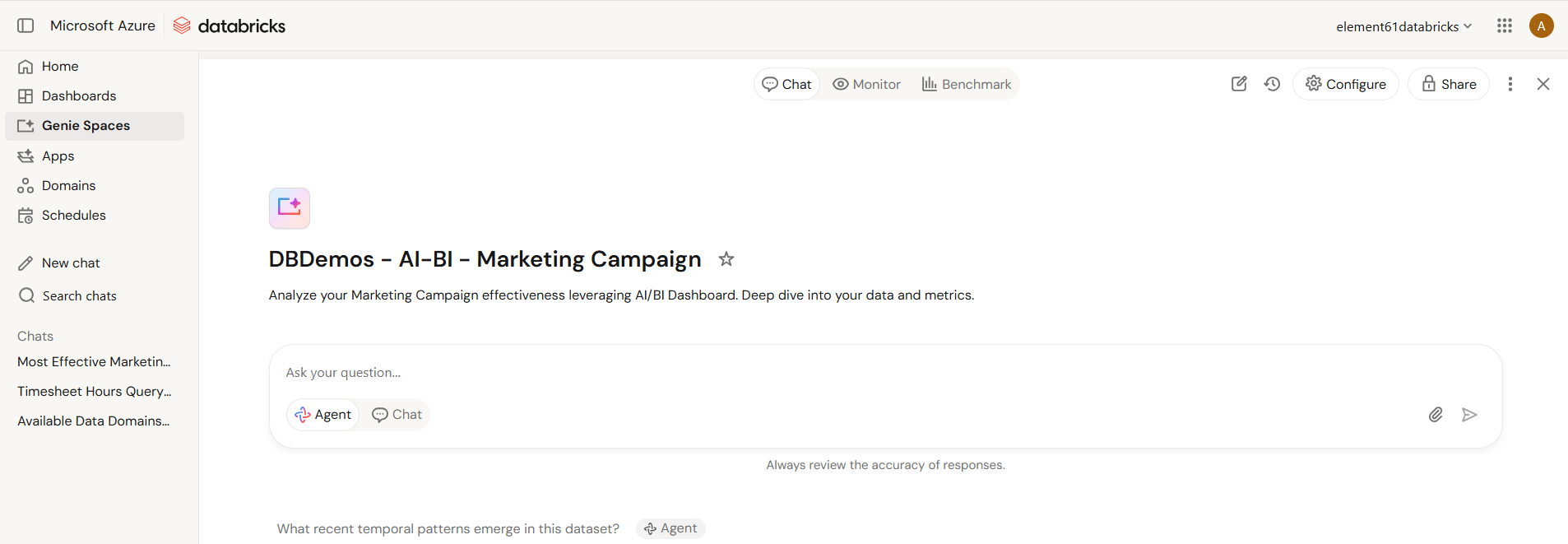Send the question with arrow icon

click(x=1469, y=415)
